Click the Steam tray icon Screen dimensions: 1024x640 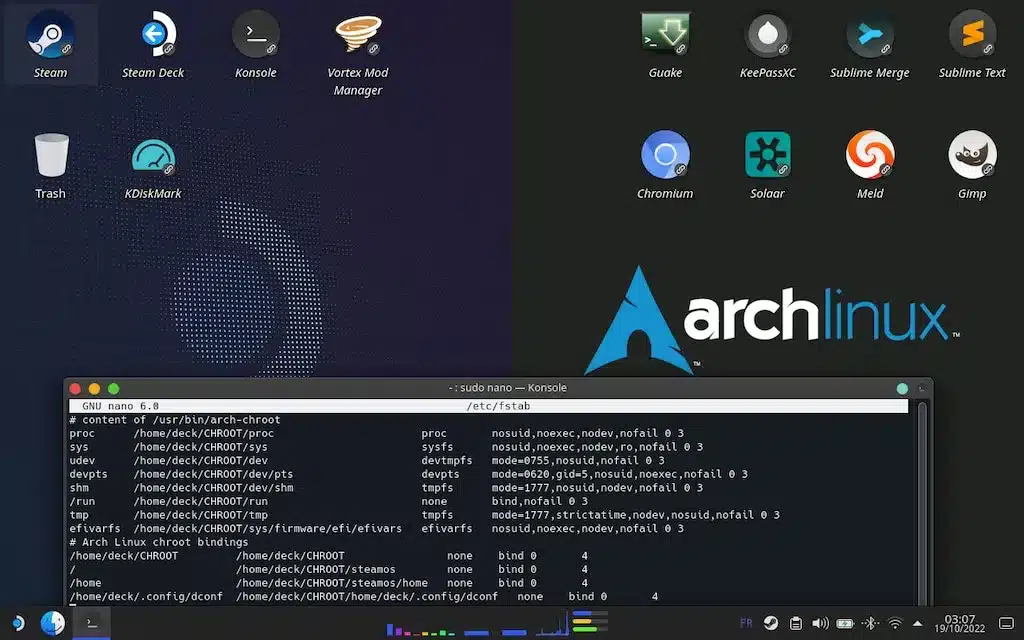pos(771,623)
